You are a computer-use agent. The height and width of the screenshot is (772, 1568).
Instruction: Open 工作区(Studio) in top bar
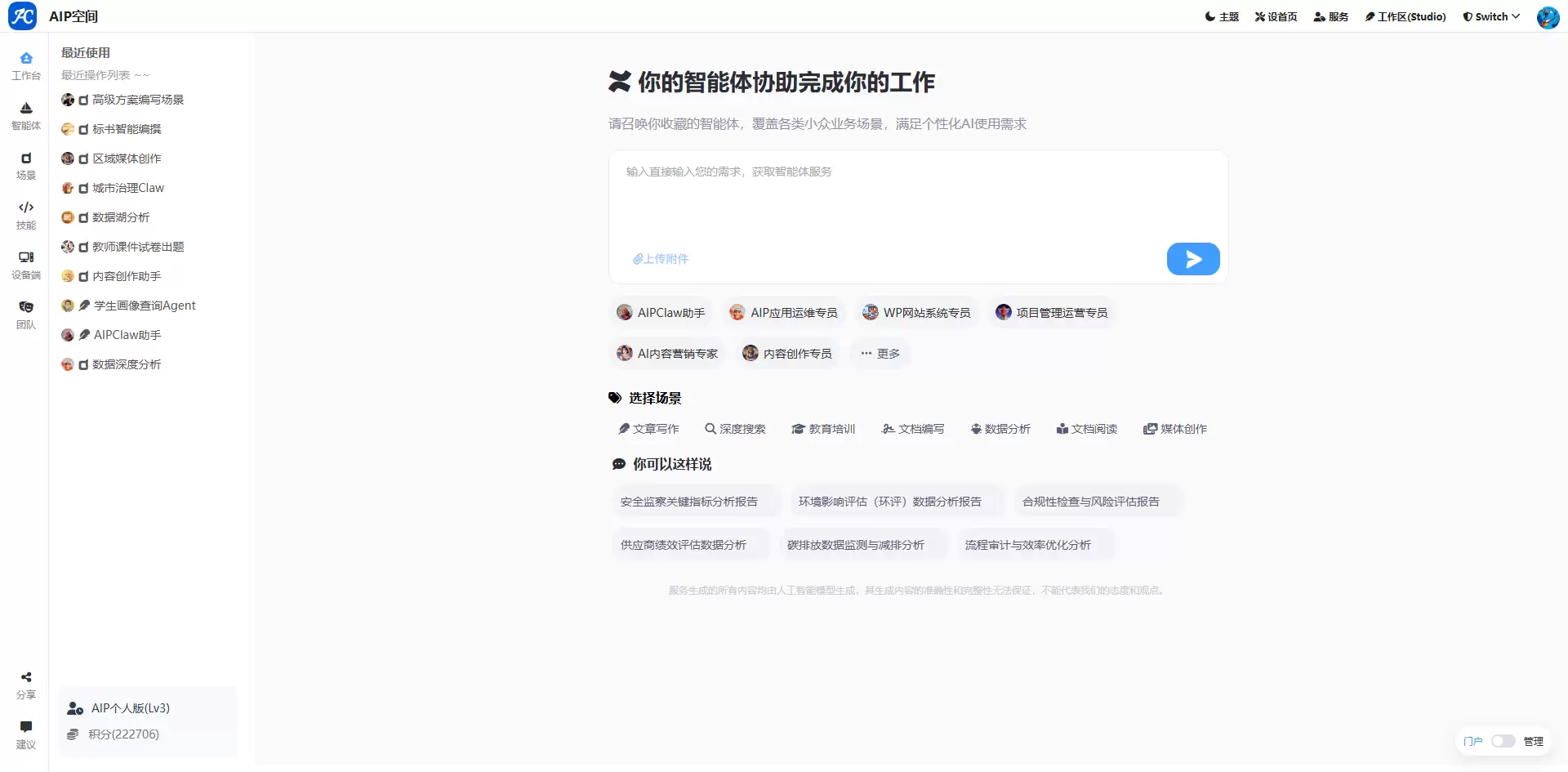[1405, 16]
